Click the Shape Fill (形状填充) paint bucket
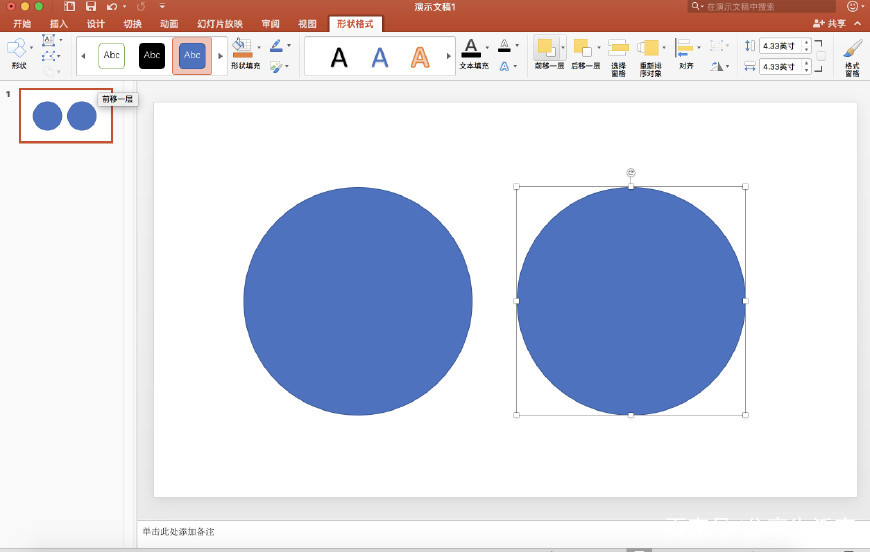This screenshot has width=870, height=552. (x=242, y=48)
